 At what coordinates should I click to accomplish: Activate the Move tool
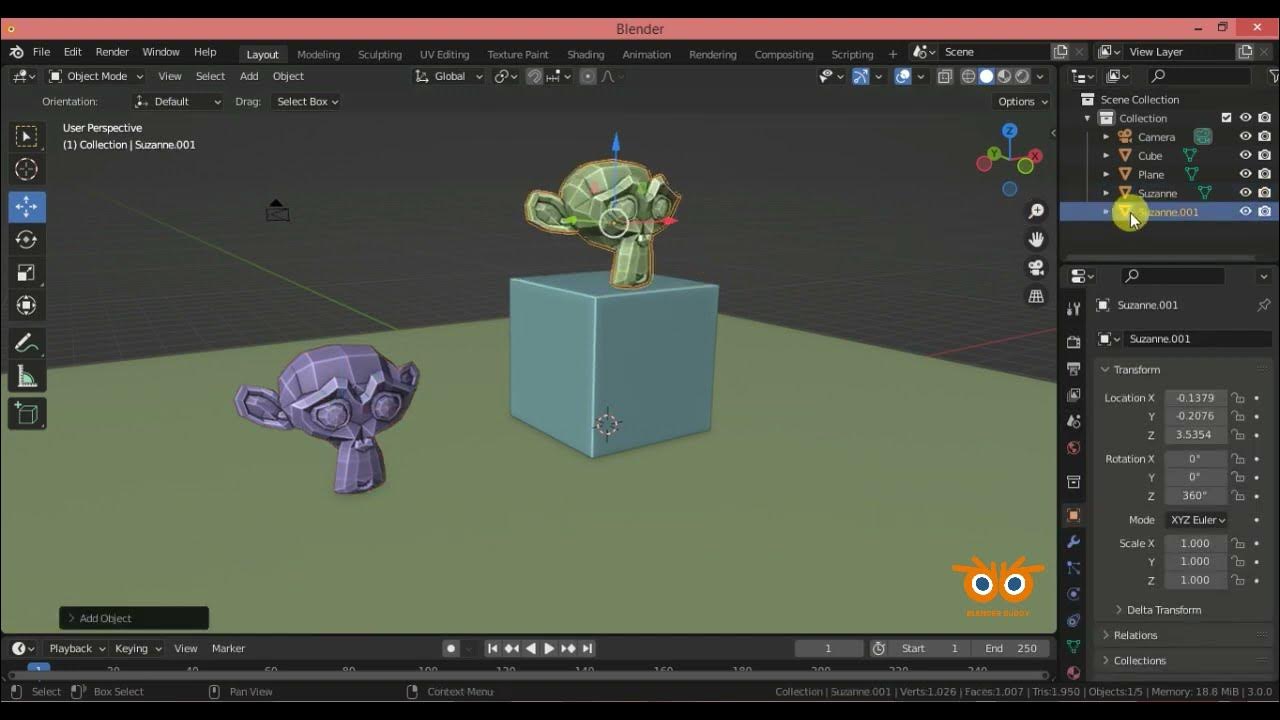pos(27,207)
